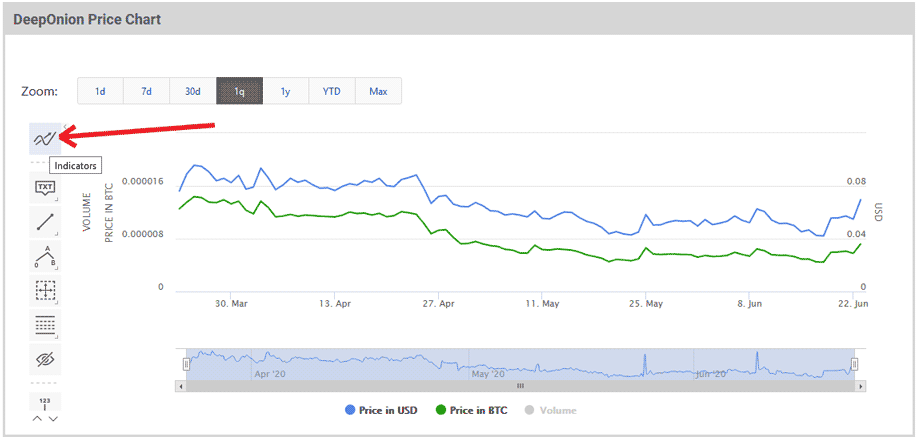Open submenu arrow on the TXT tool
The width and height of the screenshot is (917, 439).
[57, 200]
